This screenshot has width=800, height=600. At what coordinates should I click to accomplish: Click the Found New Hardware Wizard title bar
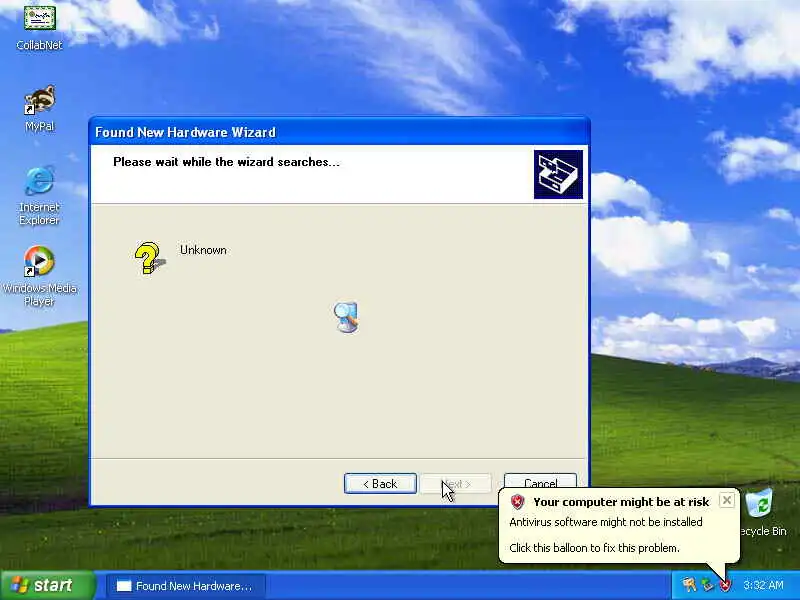(339, 132)
